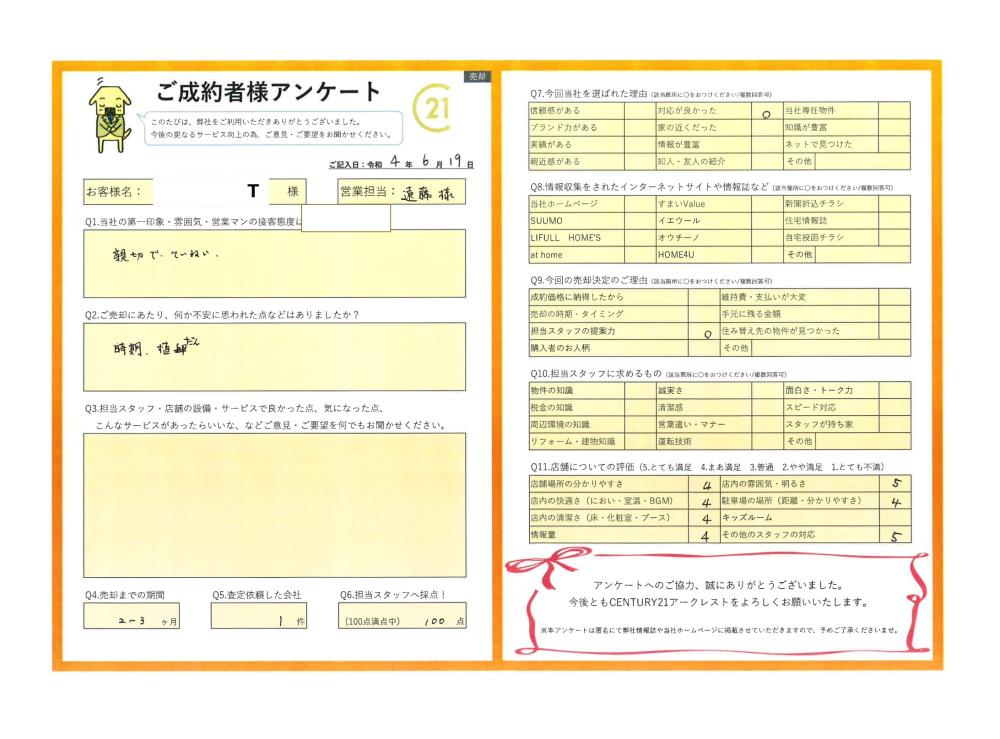
Task: Click the Century 21 logo
Action: 434,112
